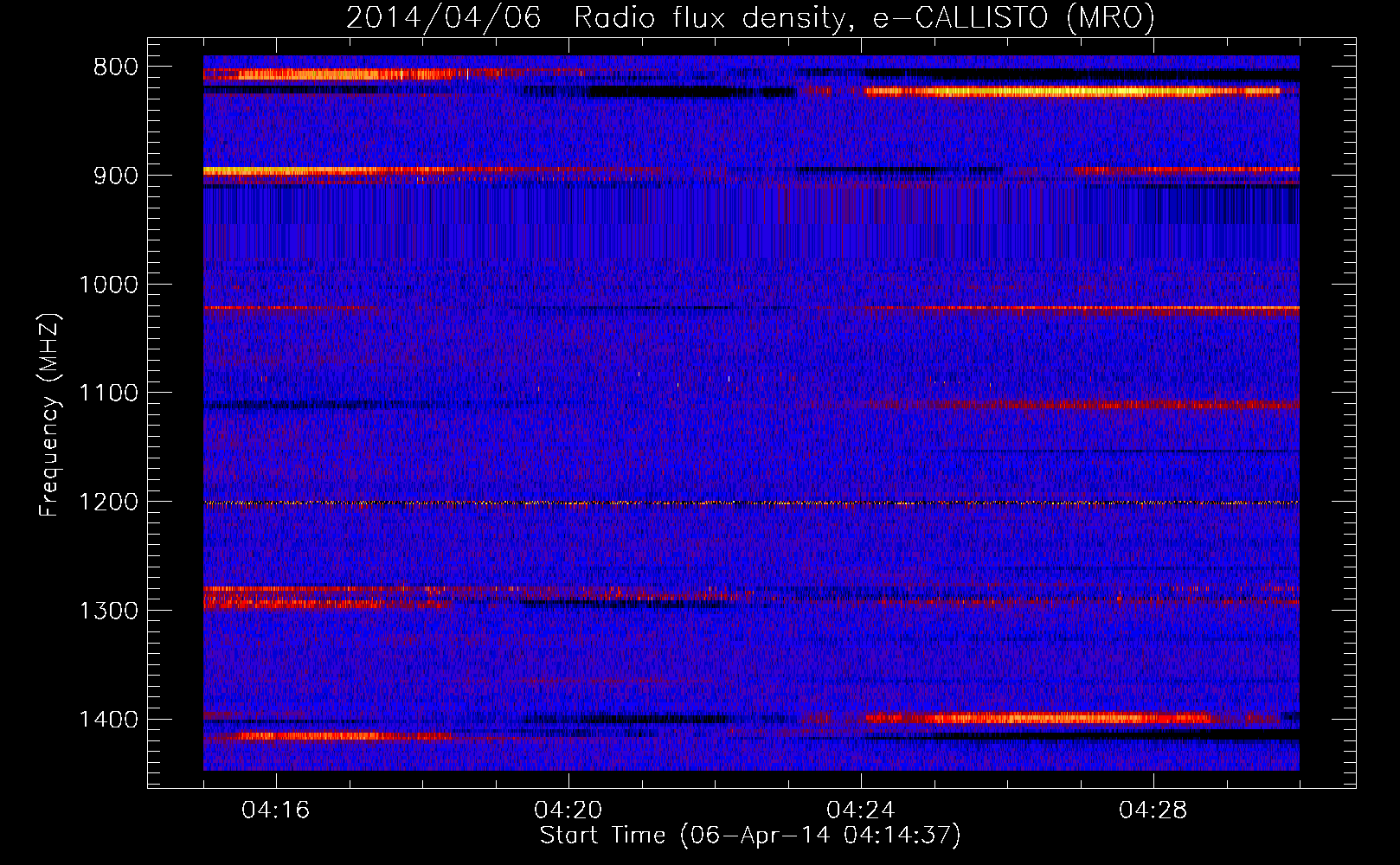The width and height of the screenshot is (1400, 865).
Task: Select the bright band near 1400 MHz after 04:24
Action: 1038,718
